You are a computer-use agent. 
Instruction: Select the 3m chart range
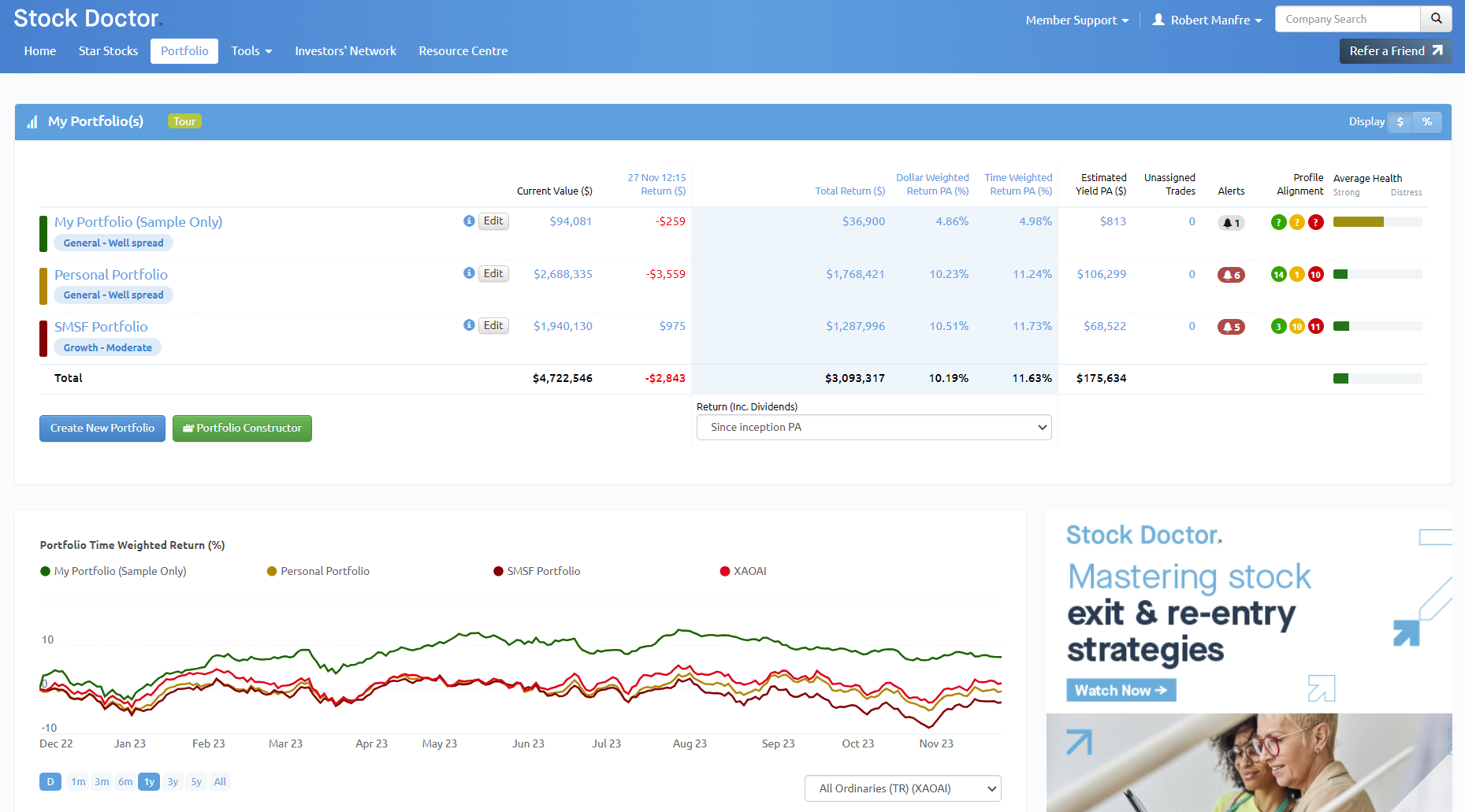(x=102, y=781)
